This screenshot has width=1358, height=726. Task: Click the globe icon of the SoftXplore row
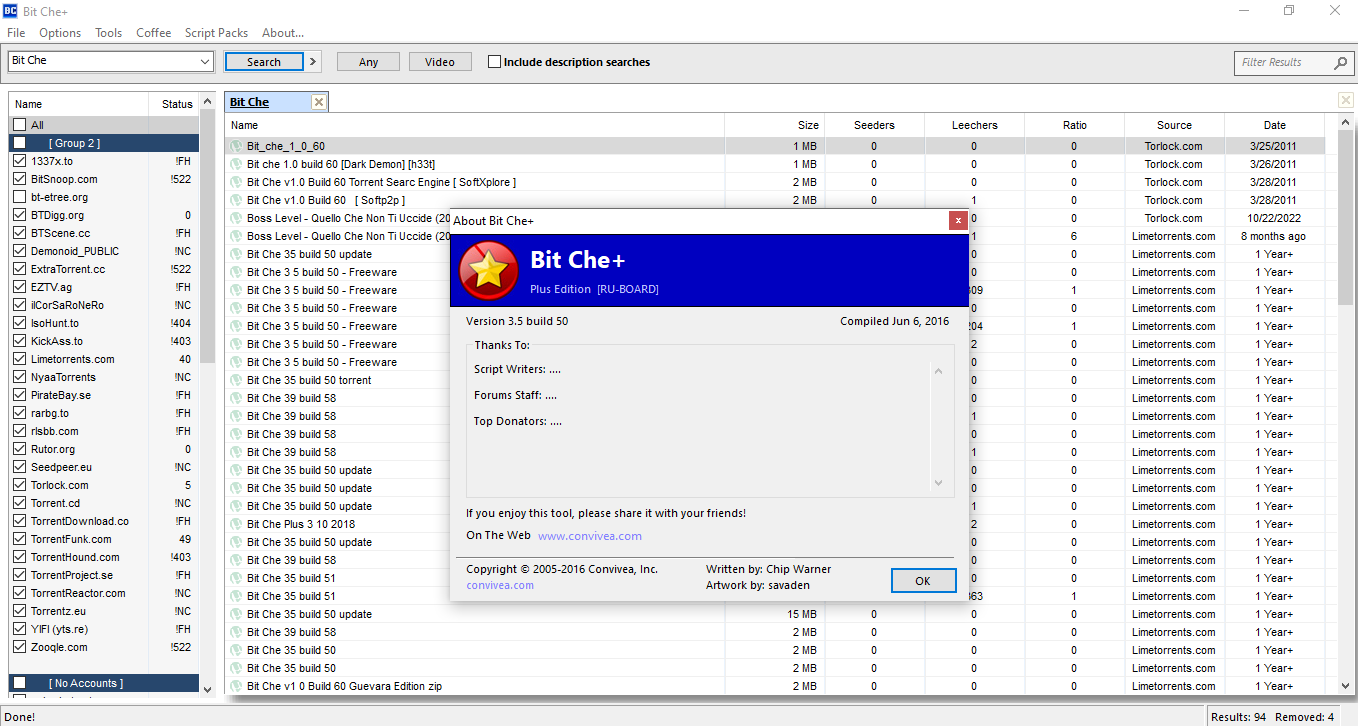[x=237, y=182]
